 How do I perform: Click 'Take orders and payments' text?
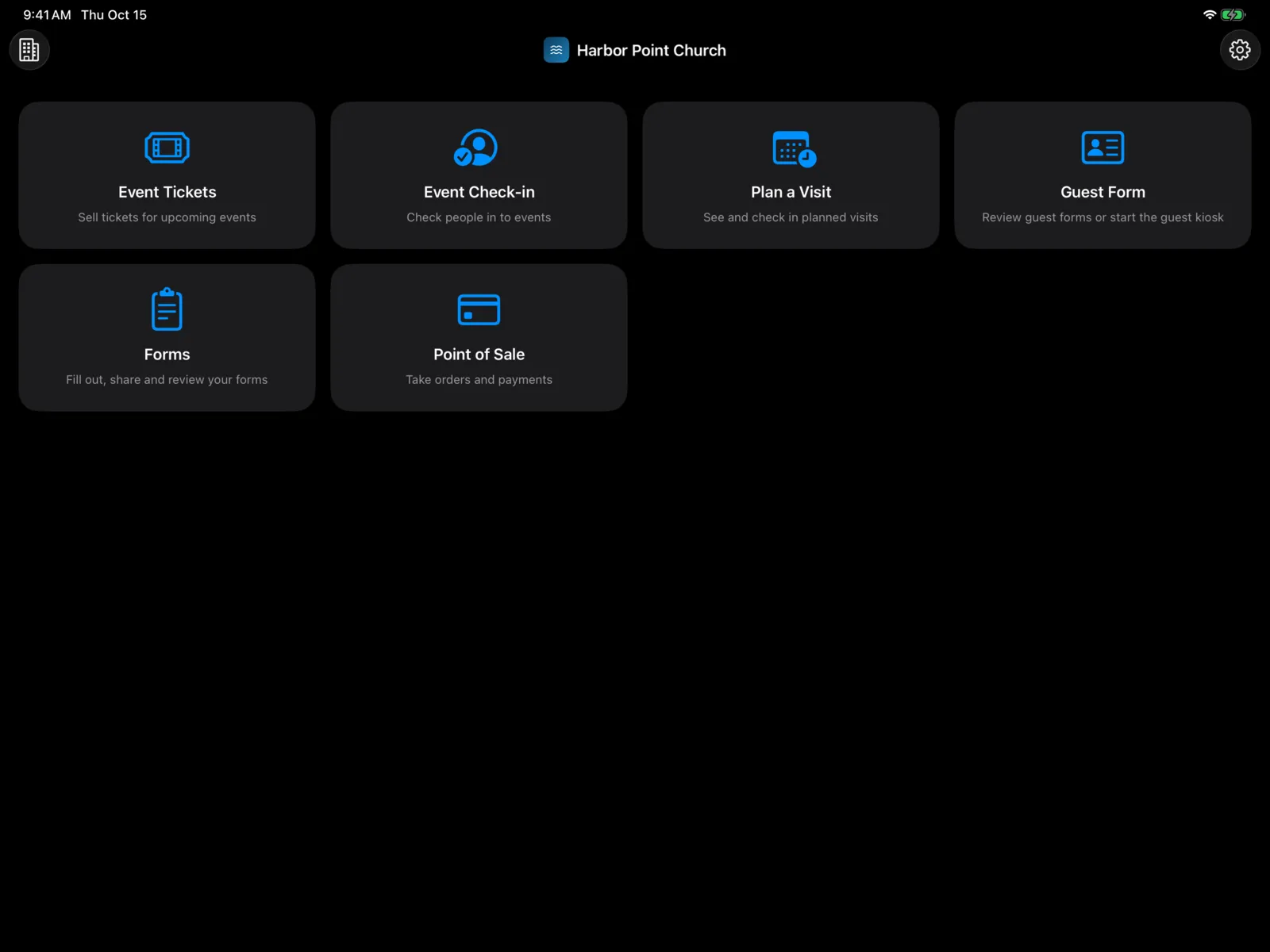click(x=479, y=380)
